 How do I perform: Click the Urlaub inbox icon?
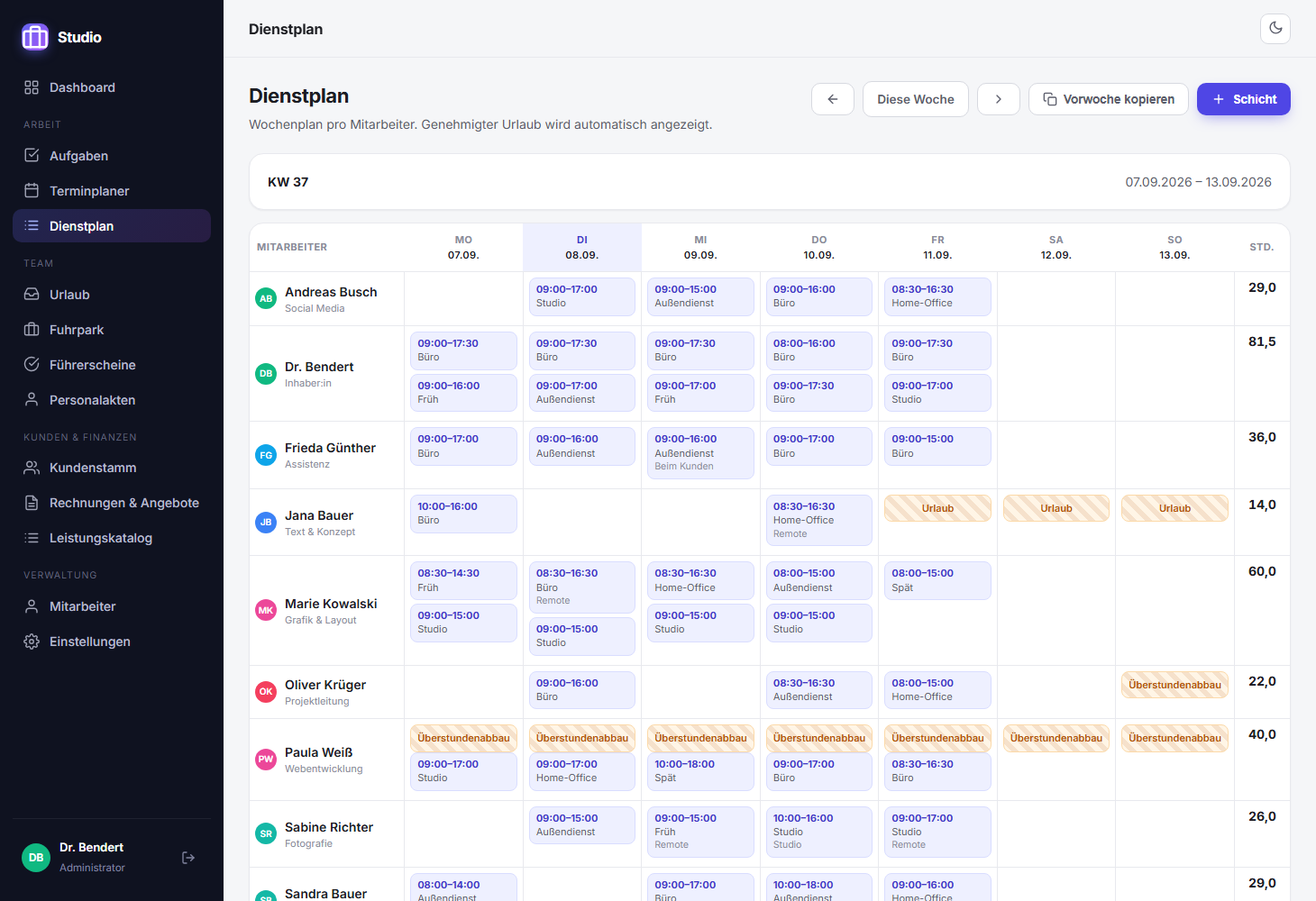click(x=32, y=295)
